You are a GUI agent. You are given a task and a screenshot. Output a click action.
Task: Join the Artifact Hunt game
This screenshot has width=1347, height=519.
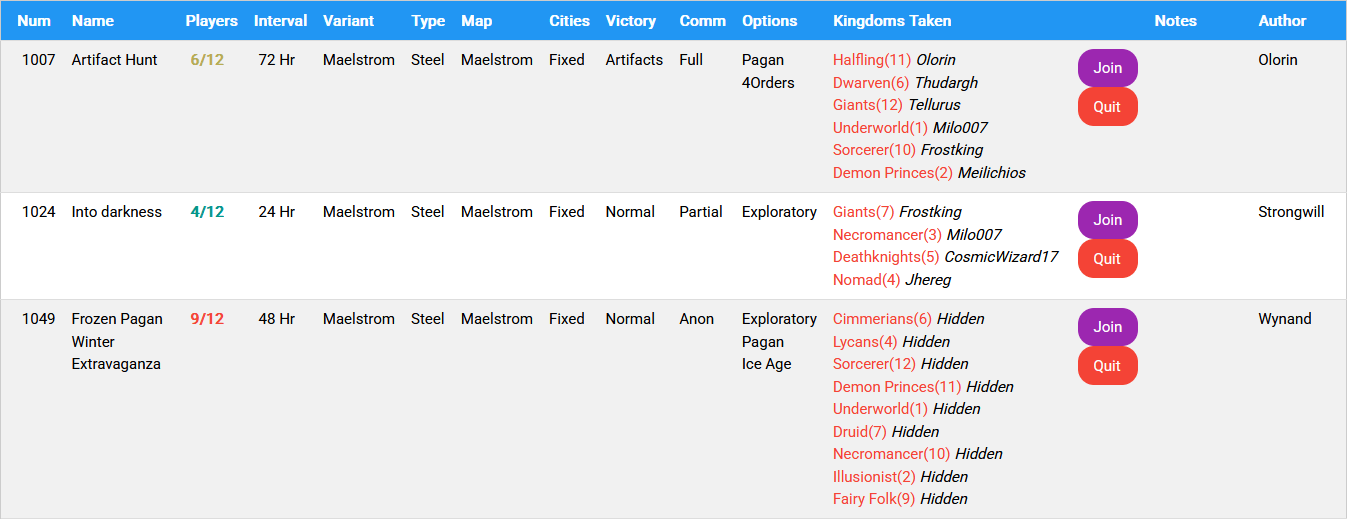click(x=1107, y=68)
